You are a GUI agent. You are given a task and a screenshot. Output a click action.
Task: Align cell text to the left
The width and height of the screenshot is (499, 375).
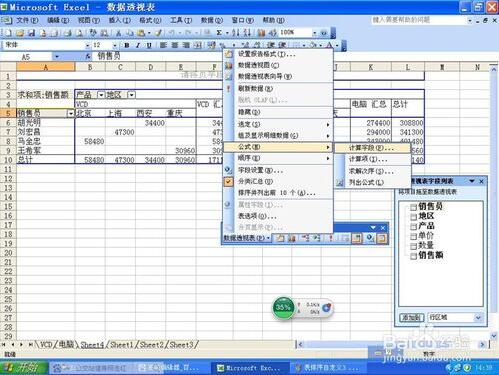pyautogui.click(x=163, y=45)
